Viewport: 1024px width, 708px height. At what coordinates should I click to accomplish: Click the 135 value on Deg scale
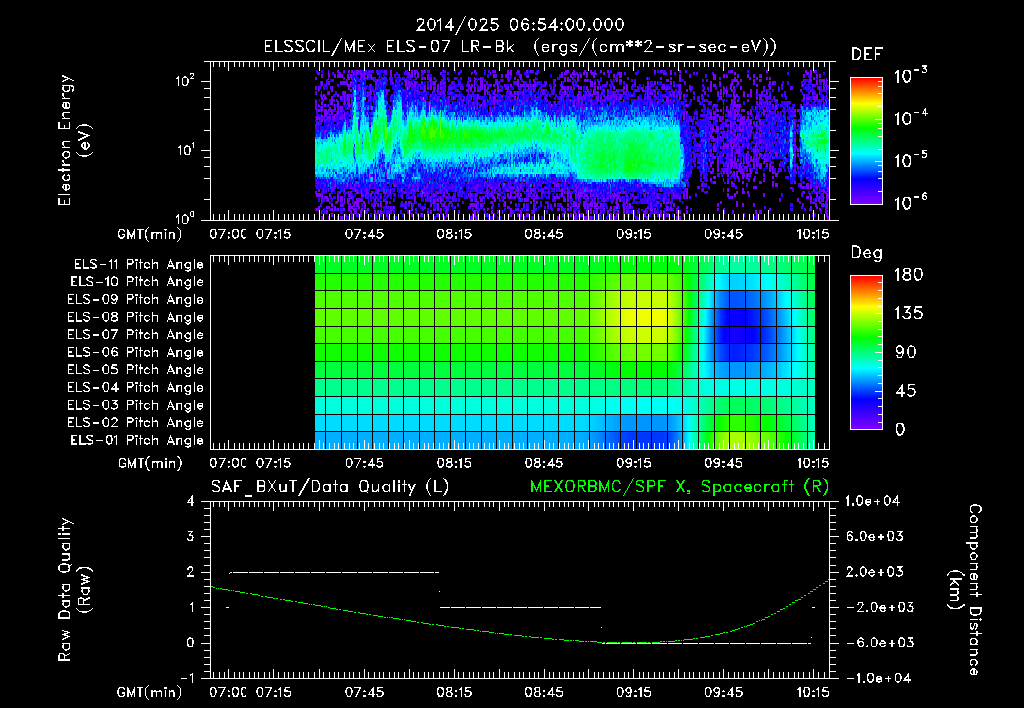[x=908, y=314]
